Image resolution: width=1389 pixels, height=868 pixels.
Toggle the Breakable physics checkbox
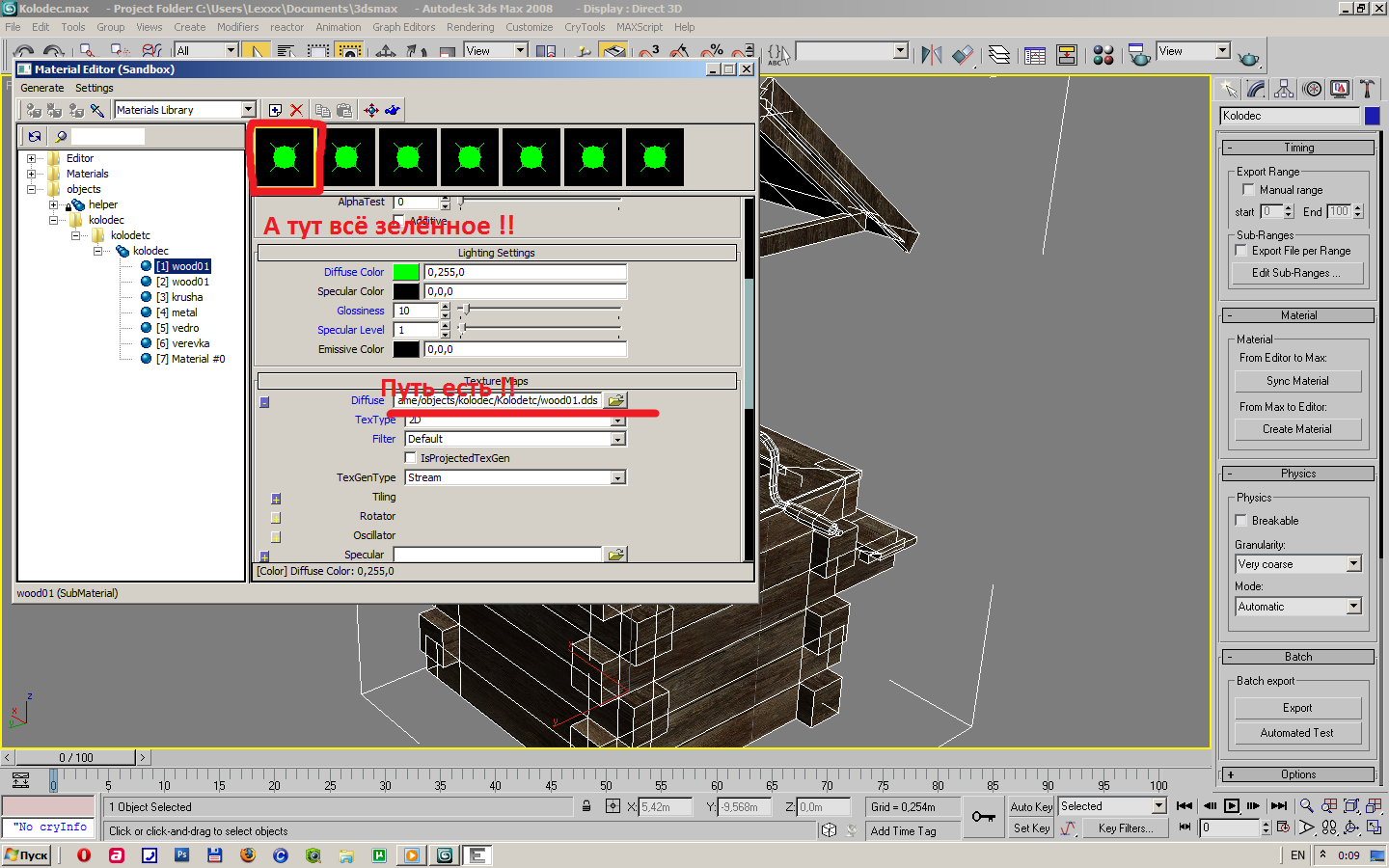coord(1241,521)
